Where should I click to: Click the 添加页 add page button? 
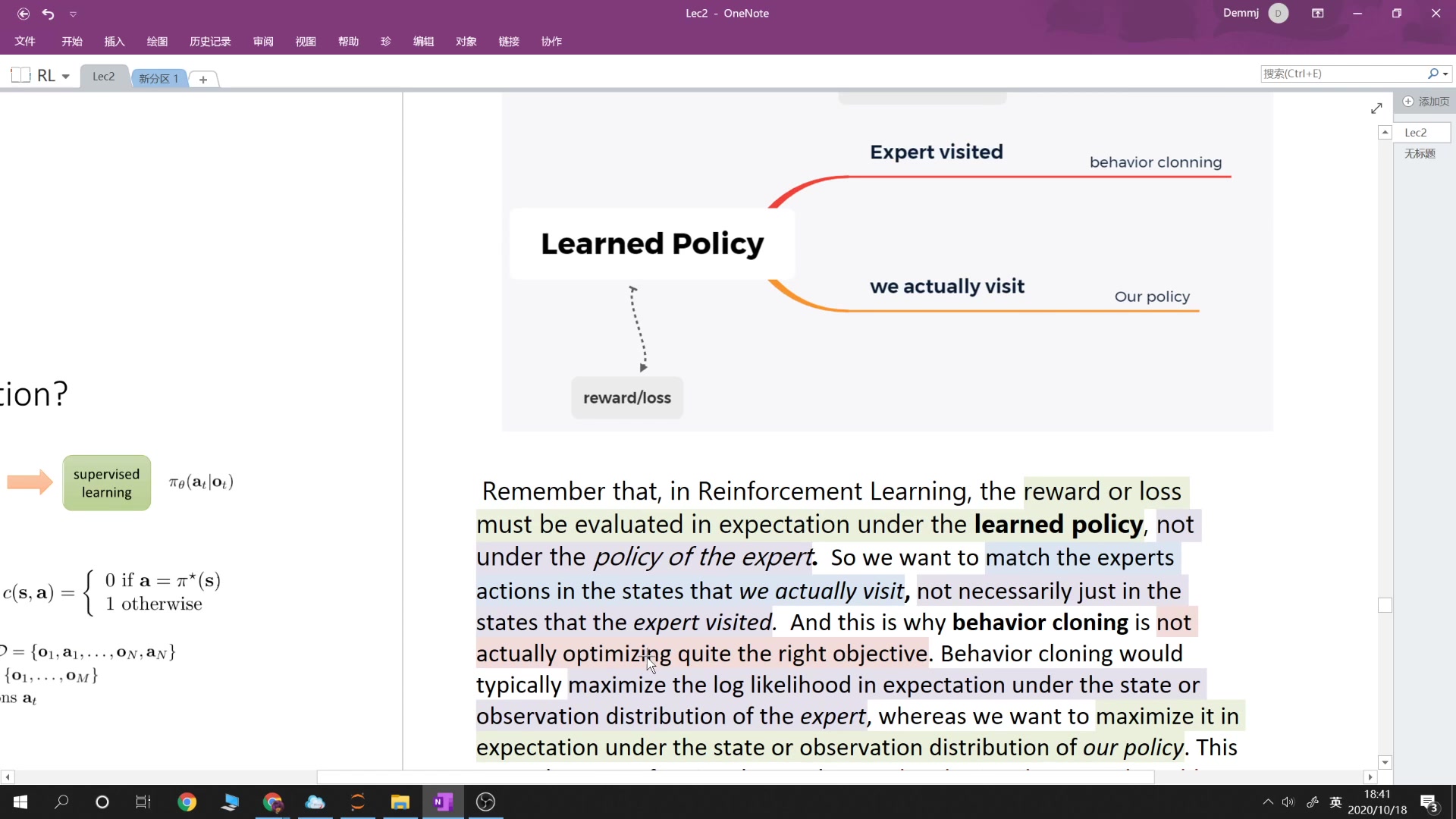click(x=1425, y=101)
